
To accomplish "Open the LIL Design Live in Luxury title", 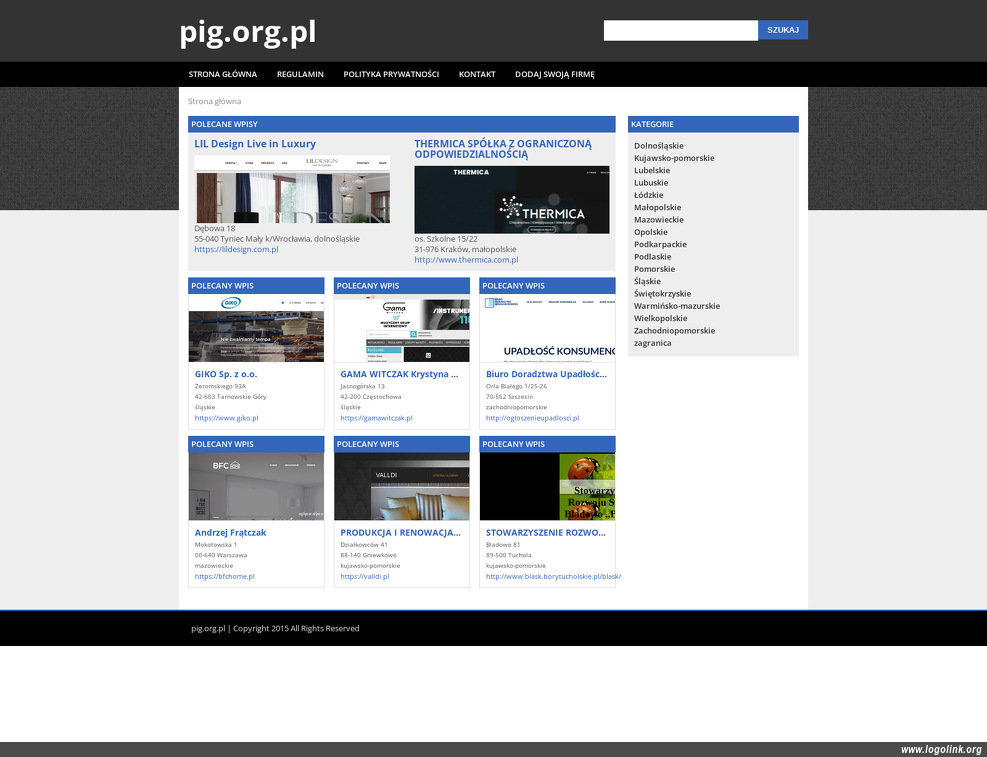I will point(255,143).
